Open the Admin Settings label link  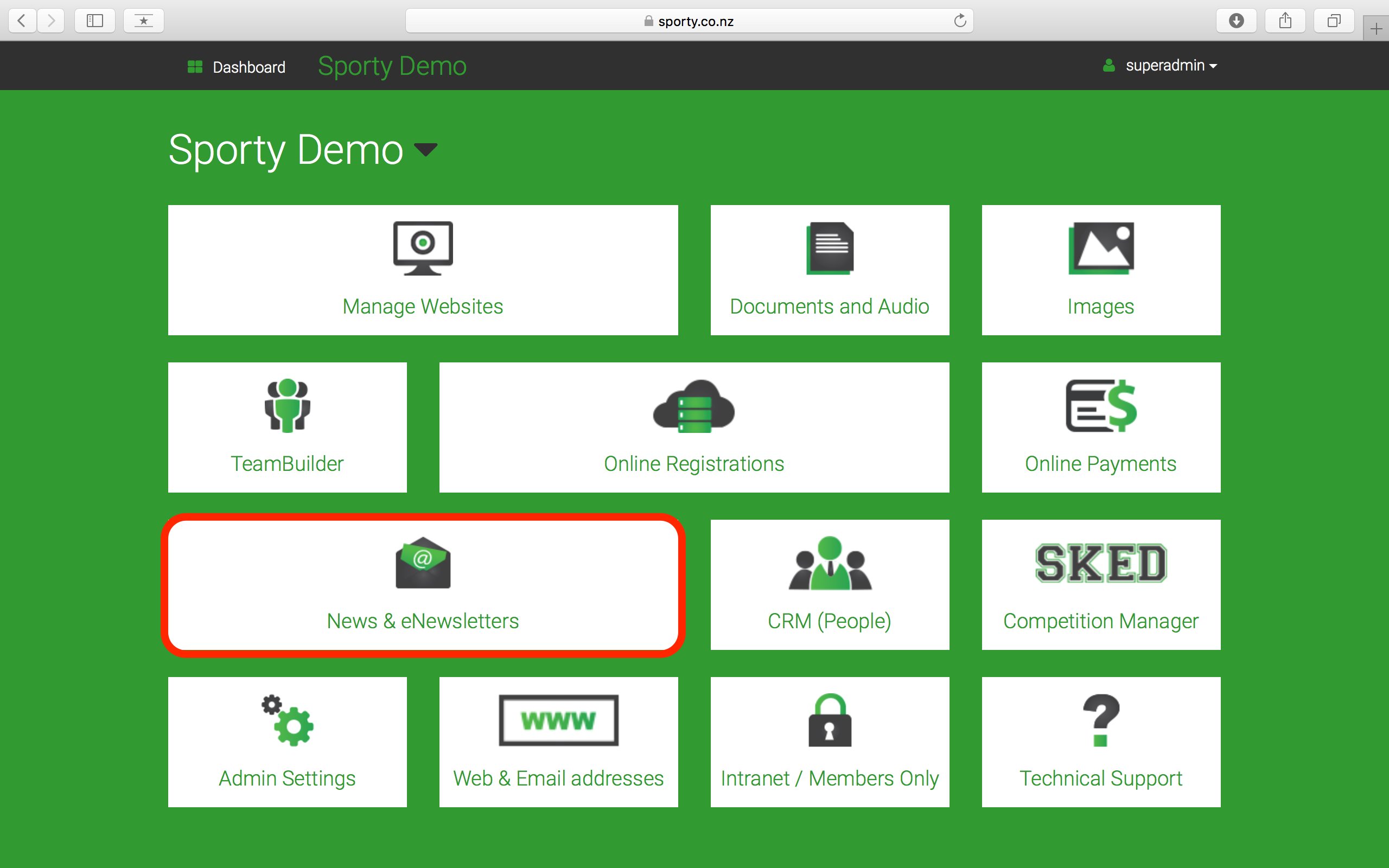coord(288,779)
